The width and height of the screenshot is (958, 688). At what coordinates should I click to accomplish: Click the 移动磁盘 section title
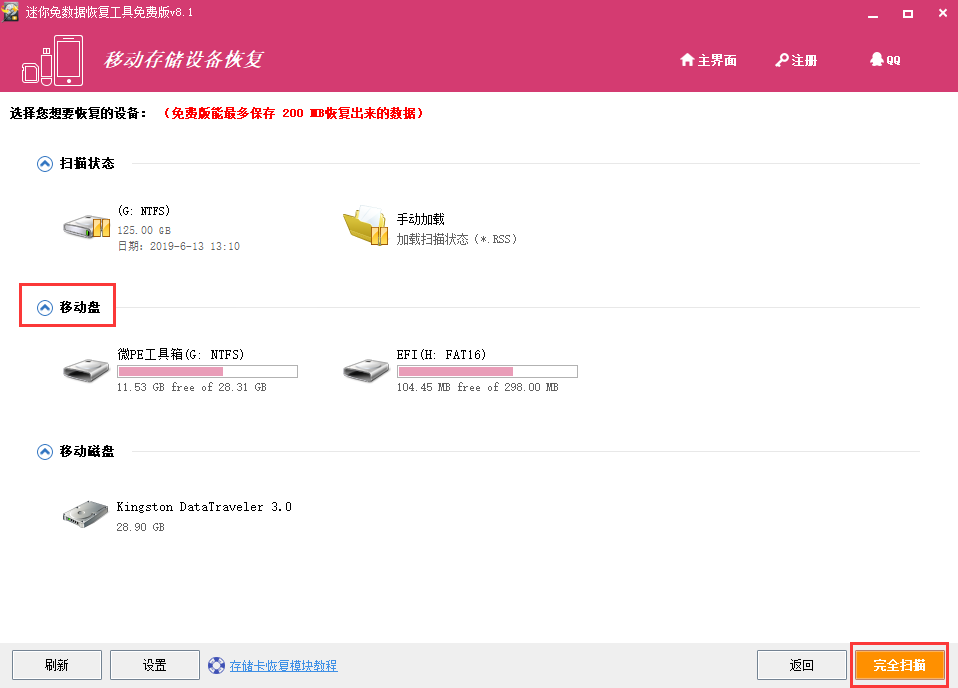tap(87, 451)
